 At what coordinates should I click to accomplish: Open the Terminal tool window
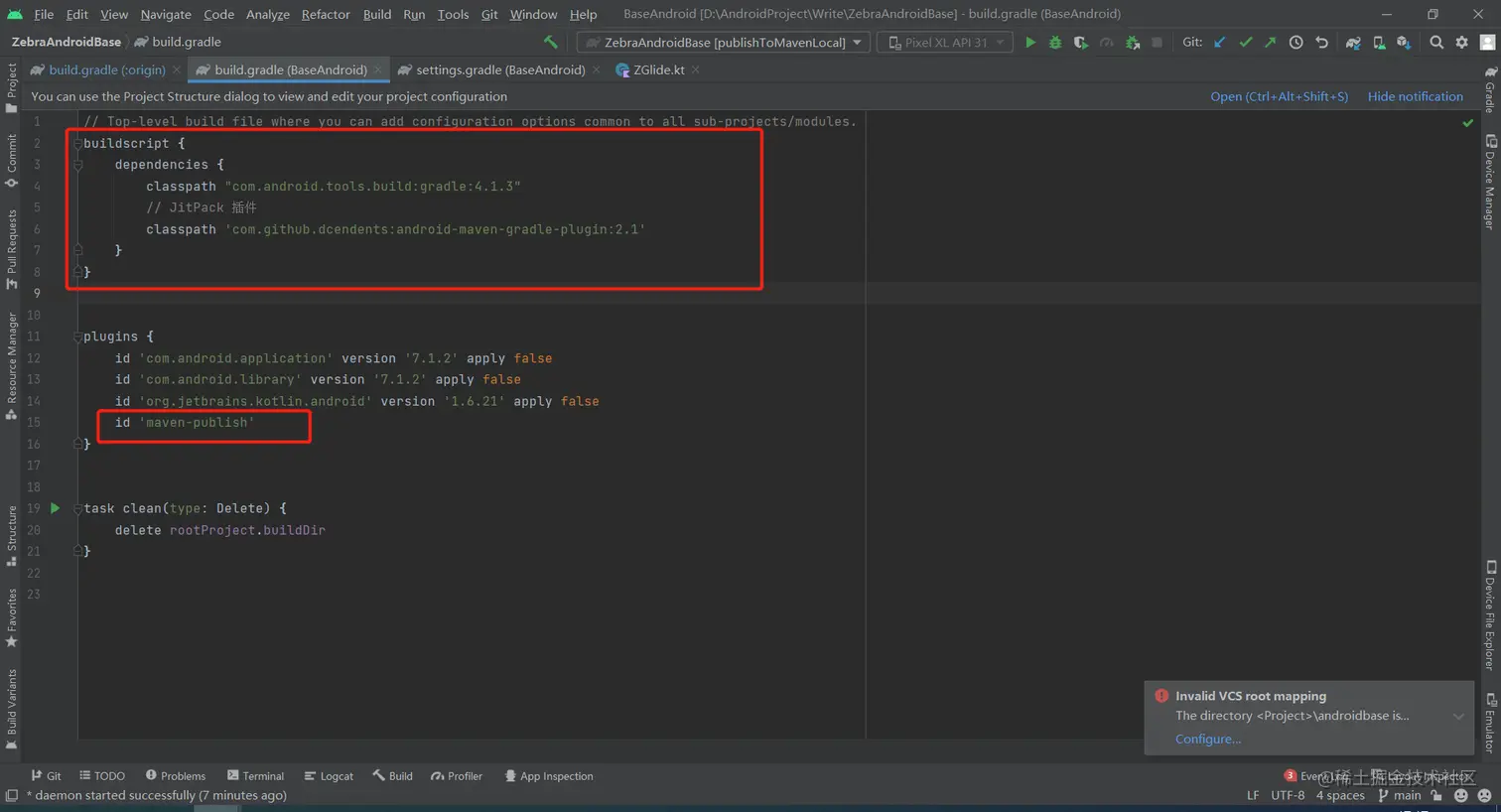pos(255,776)
